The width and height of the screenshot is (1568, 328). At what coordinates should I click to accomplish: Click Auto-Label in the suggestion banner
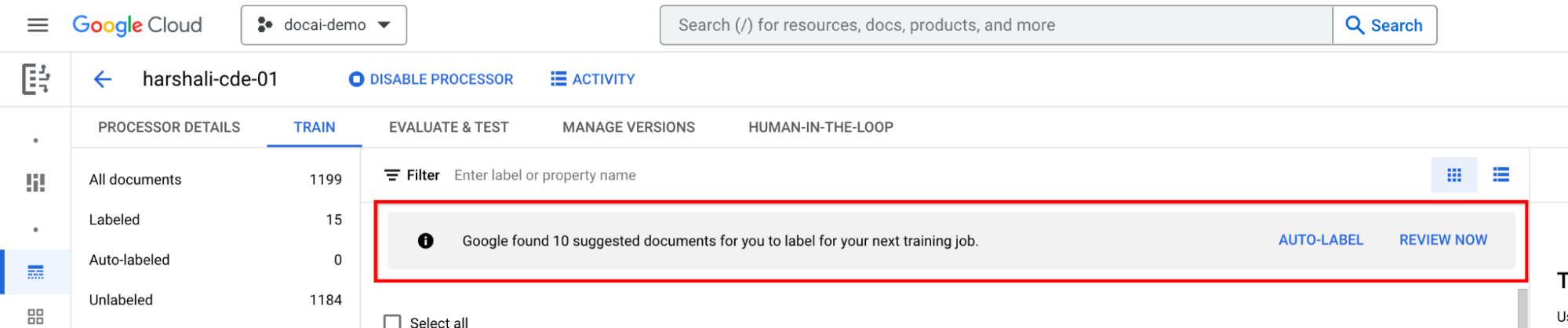pyautogui.click(x=1321, y=240)
